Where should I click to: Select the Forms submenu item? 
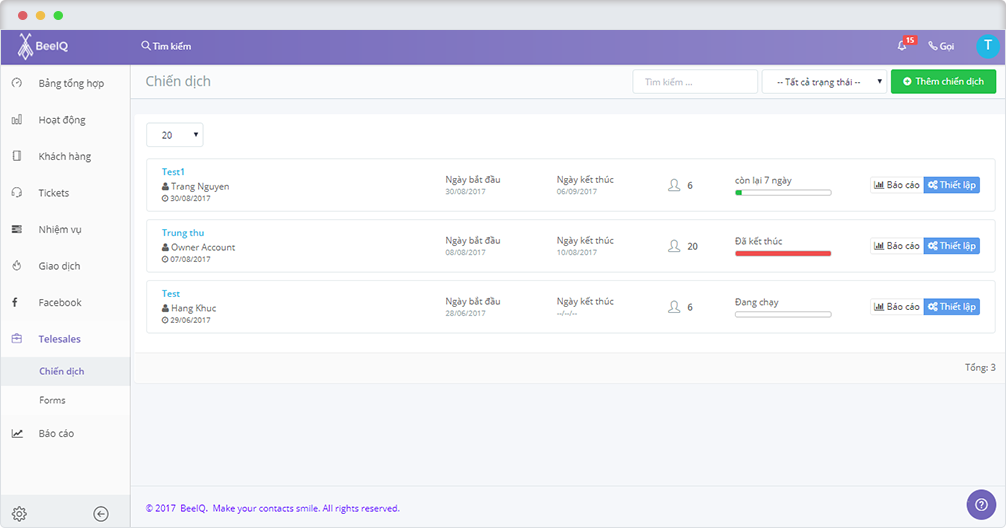(x=52, y=400)
